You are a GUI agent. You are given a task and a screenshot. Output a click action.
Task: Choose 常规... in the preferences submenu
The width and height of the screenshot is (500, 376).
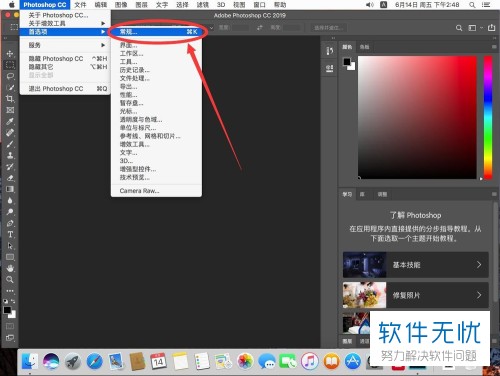coord(156,32)
